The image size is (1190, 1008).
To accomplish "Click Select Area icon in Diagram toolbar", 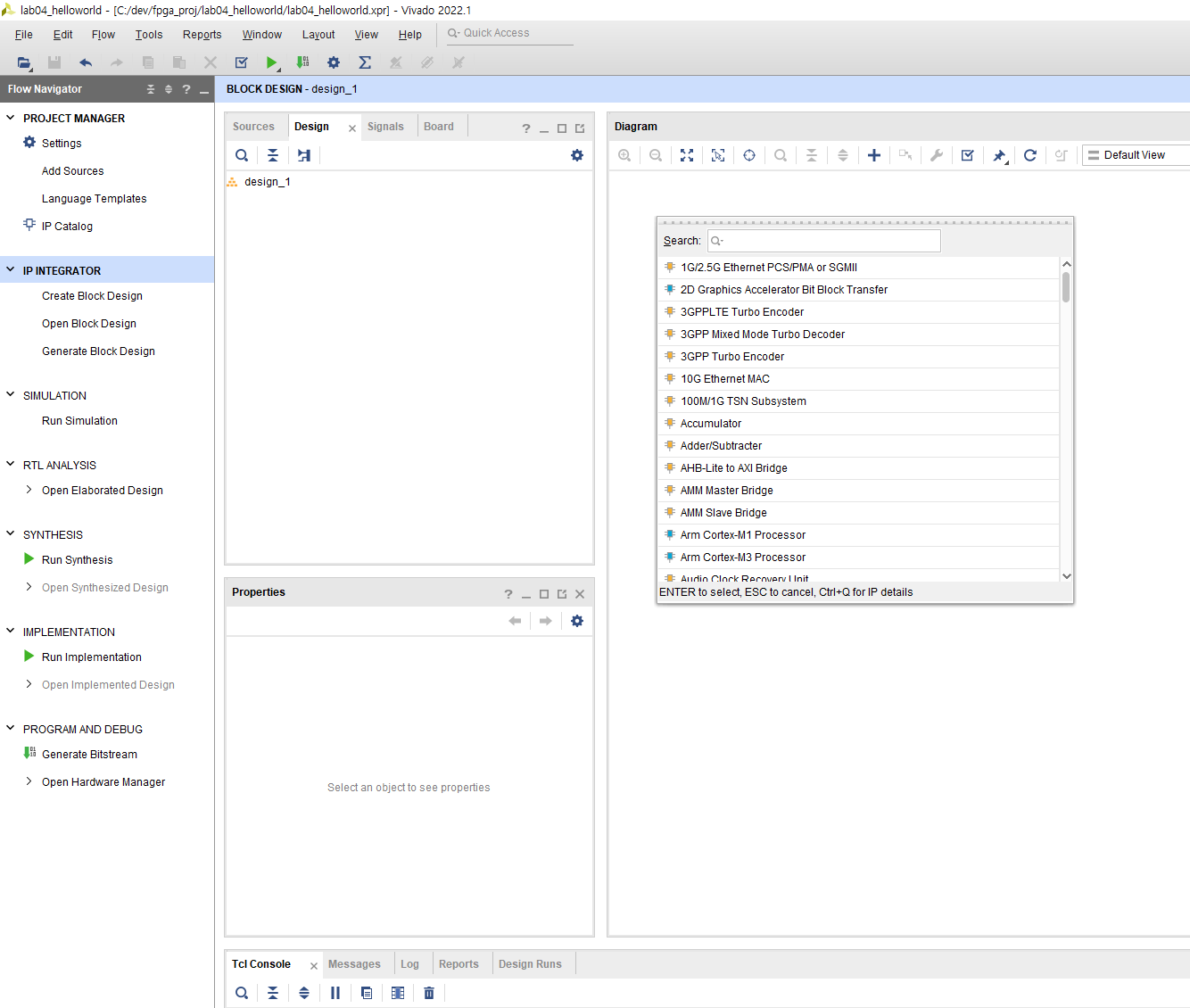I will point(718,155).
